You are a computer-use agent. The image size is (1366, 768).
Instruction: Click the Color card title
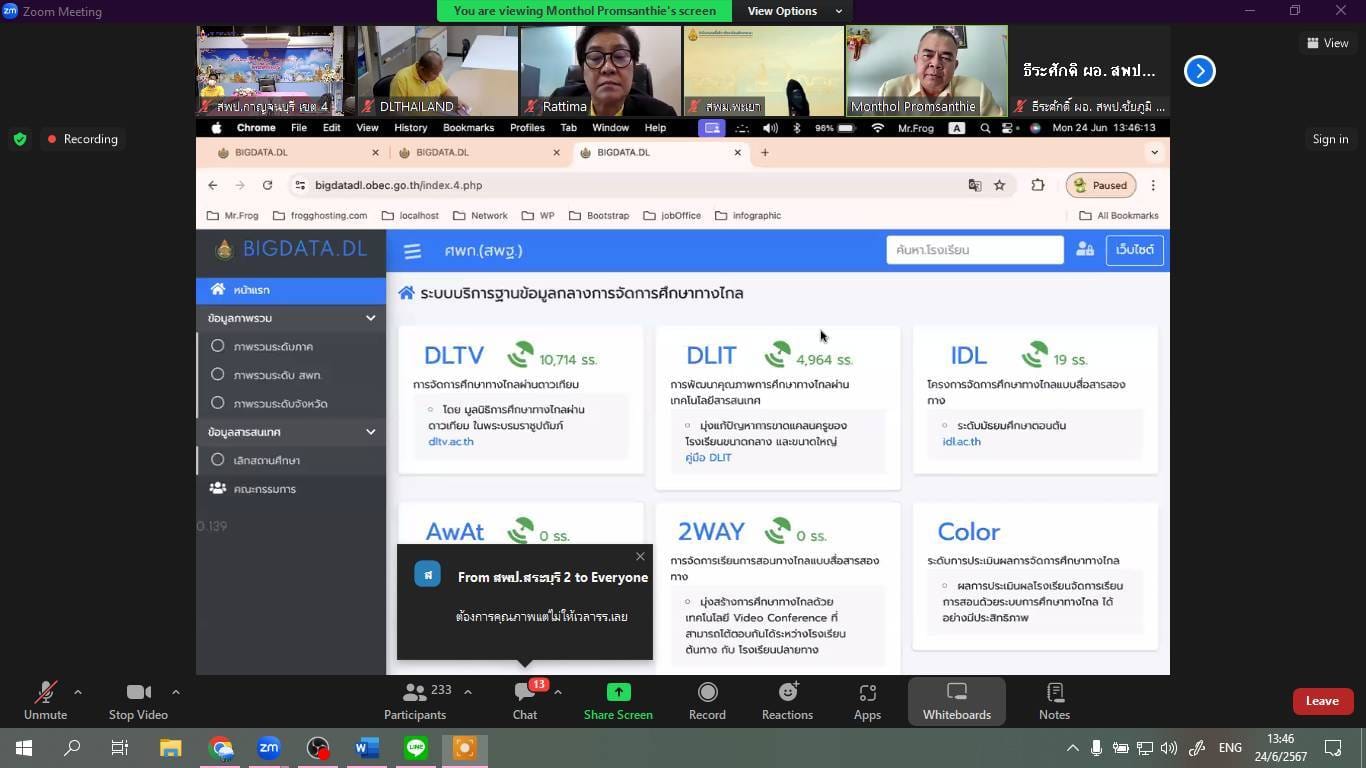[968, 531]
